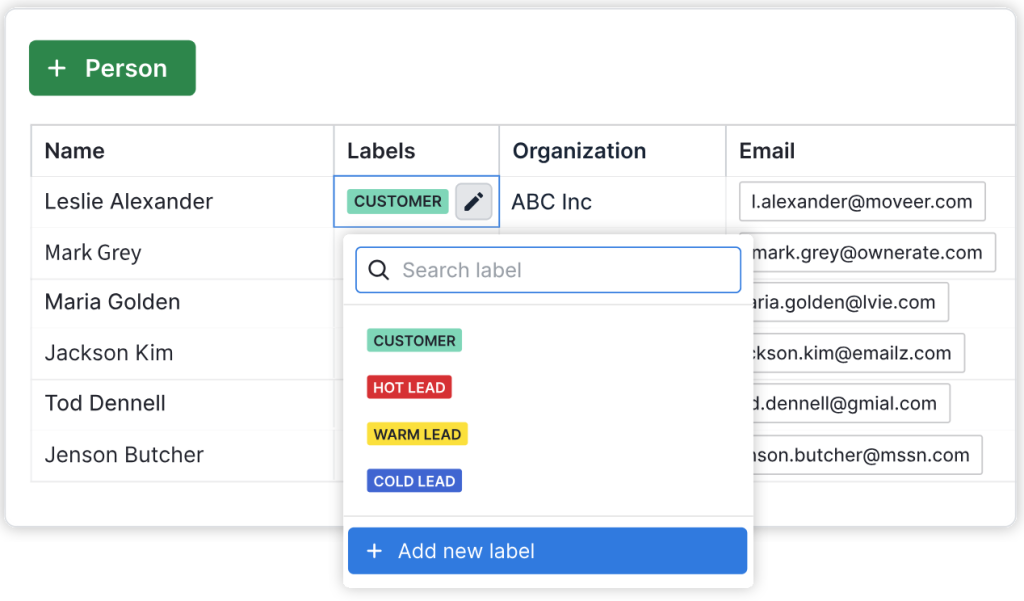
Task: Click the Organization column header
Action: tap(579, 151)
